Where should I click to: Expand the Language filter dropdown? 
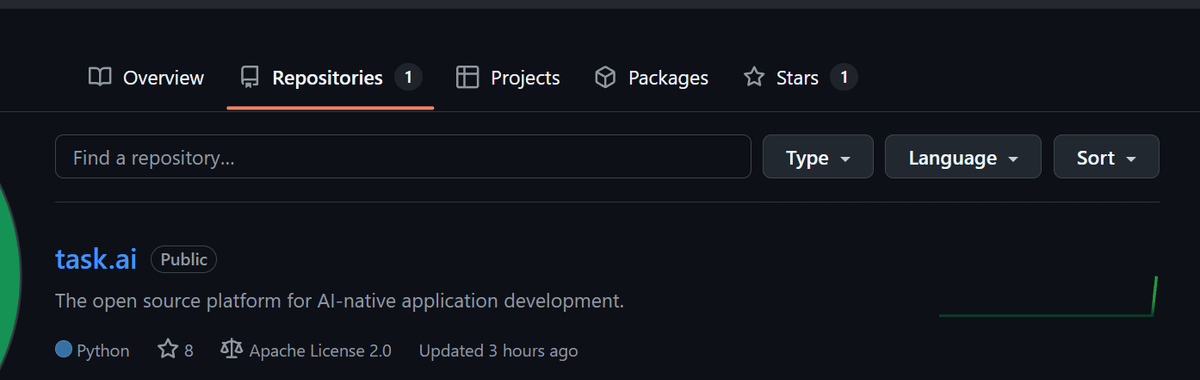pyautogui.click(x=963, y=157)
